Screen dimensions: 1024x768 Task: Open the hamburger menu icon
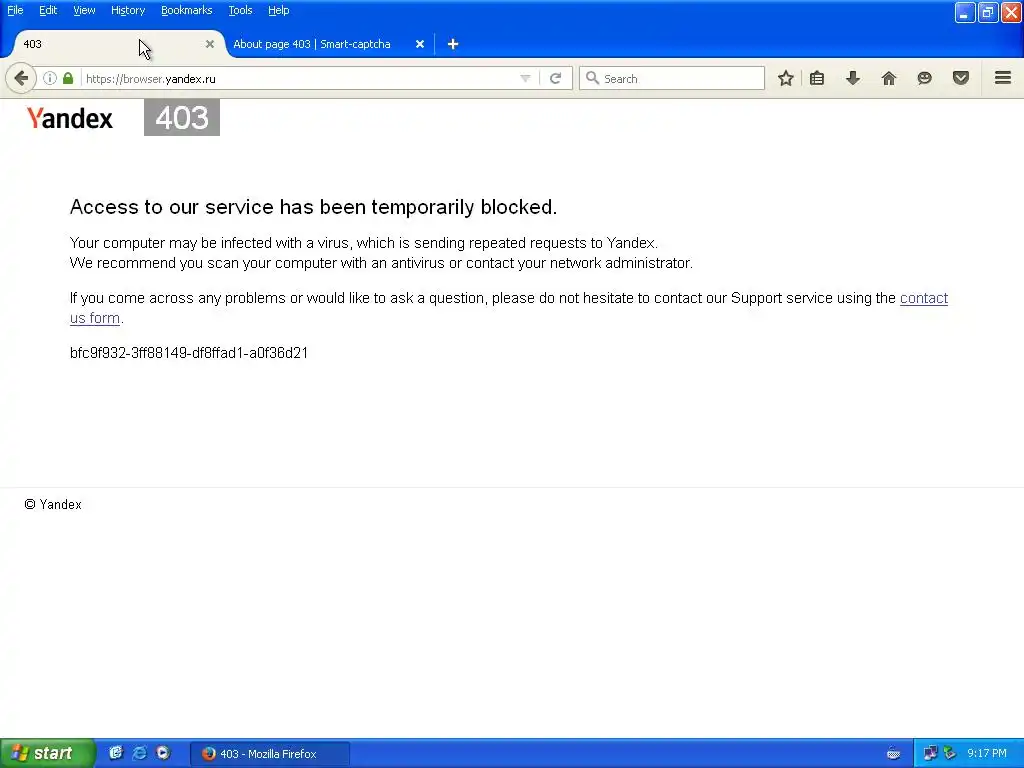click(x=1003, y=78)
